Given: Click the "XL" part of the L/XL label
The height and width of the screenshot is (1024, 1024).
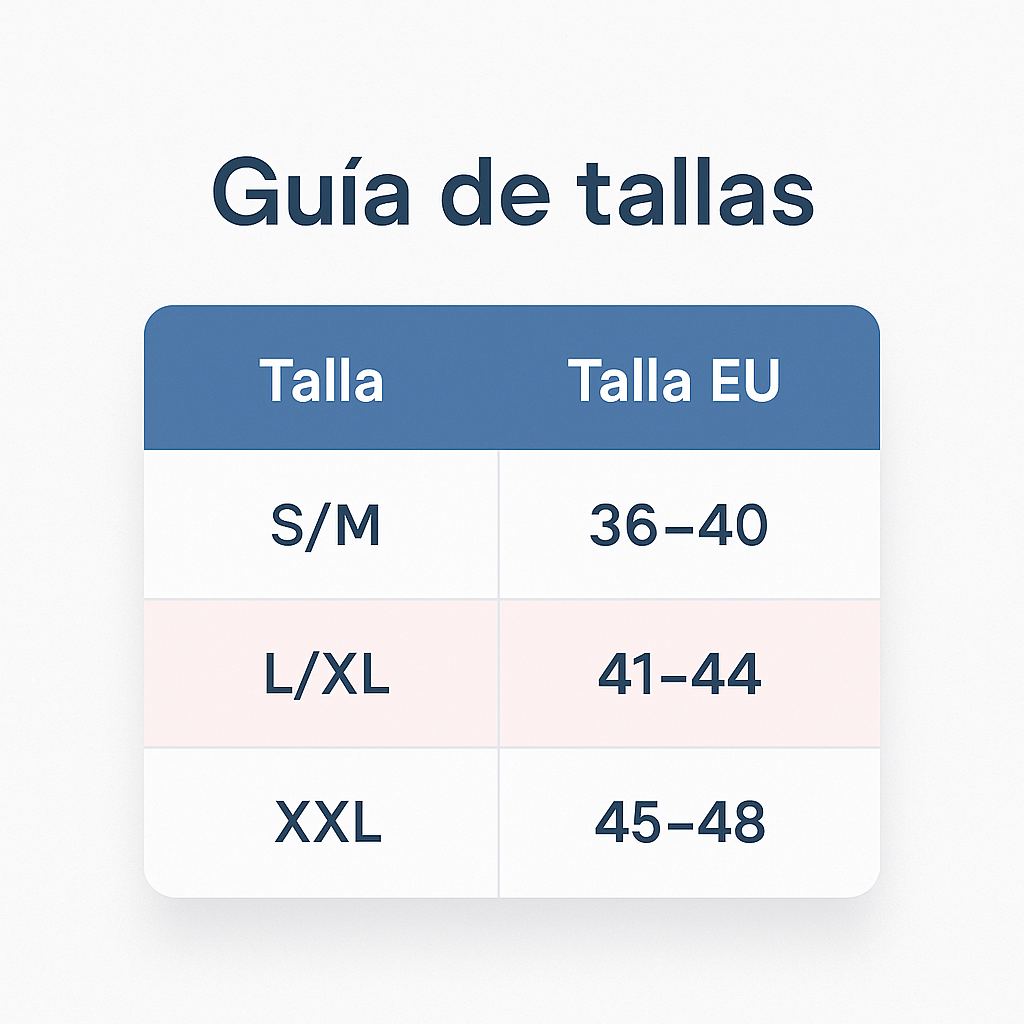Looking at the screenshot, I should [353, 675].
